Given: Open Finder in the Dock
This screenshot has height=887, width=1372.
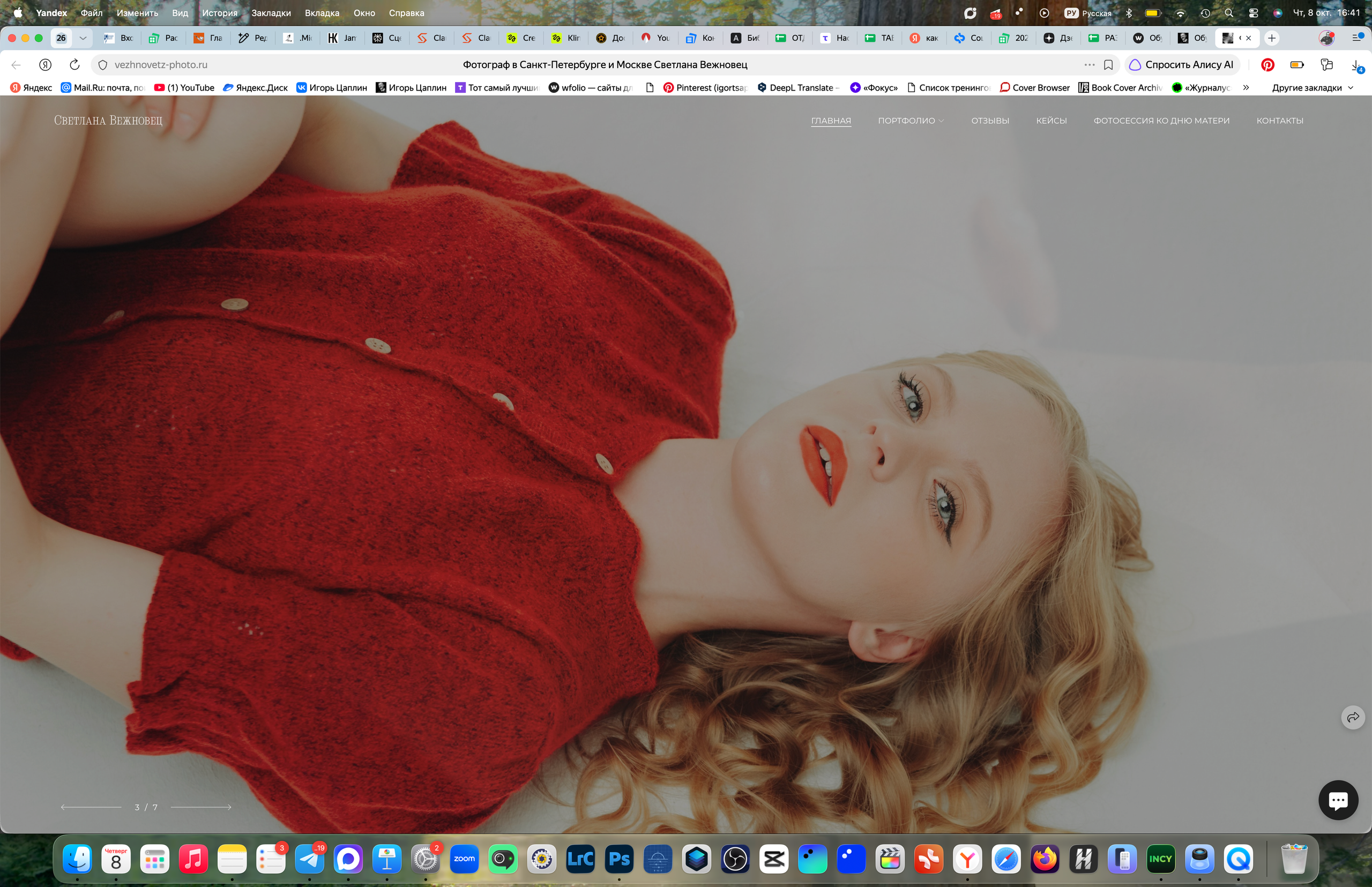Looking at the screenshot, I should pos(77,859).
